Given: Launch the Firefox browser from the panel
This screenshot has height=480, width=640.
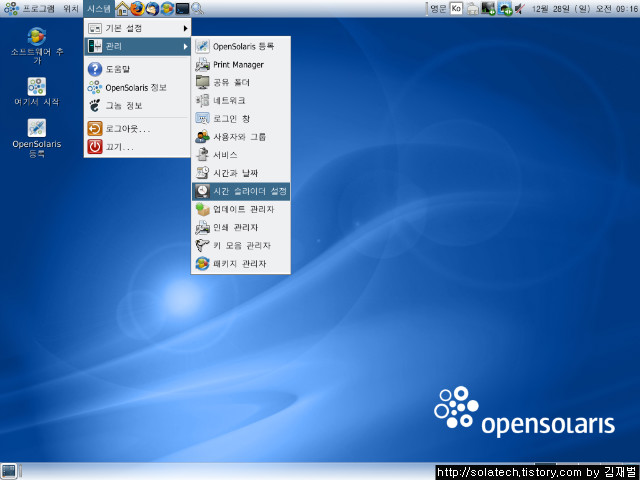Looking at the screenshot, I should [137, 9].
